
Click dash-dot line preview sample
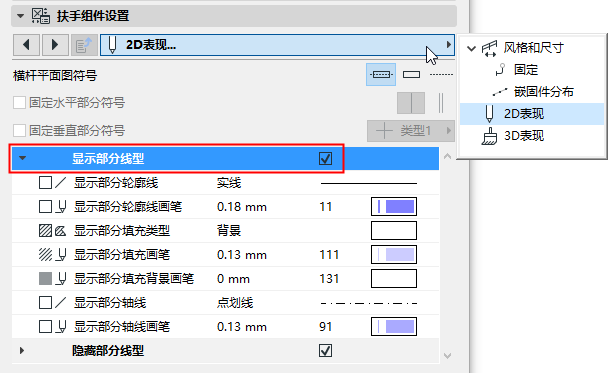pos(369,303)
